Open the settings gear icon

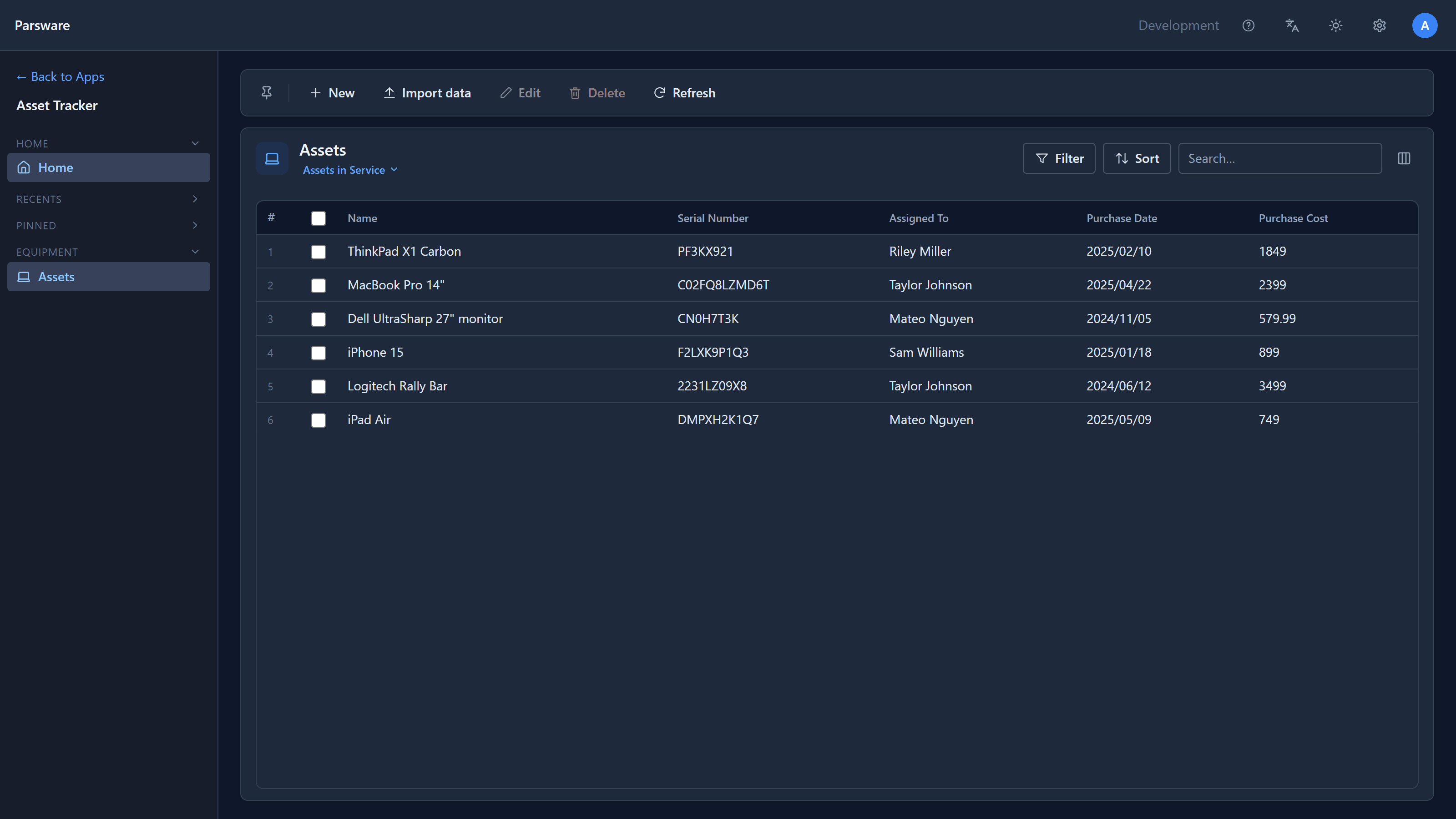[x=1379, y=25]
